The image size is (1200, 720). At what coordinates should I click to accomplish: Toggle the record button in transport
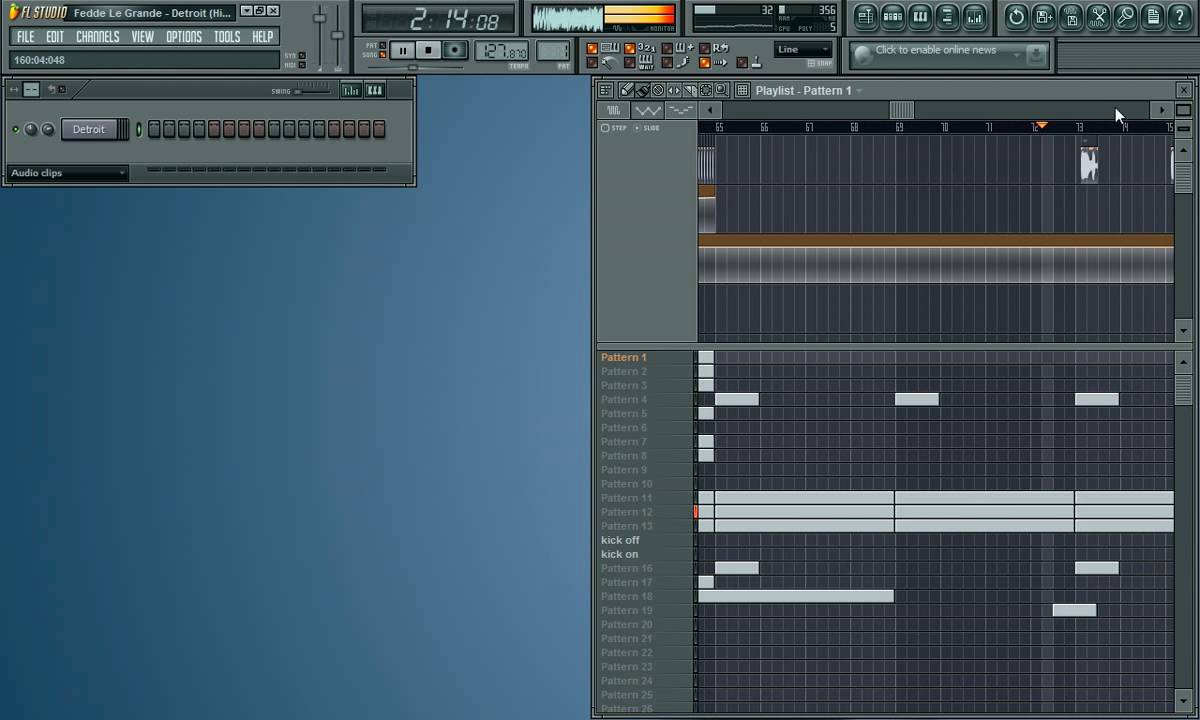pos(455,50)
